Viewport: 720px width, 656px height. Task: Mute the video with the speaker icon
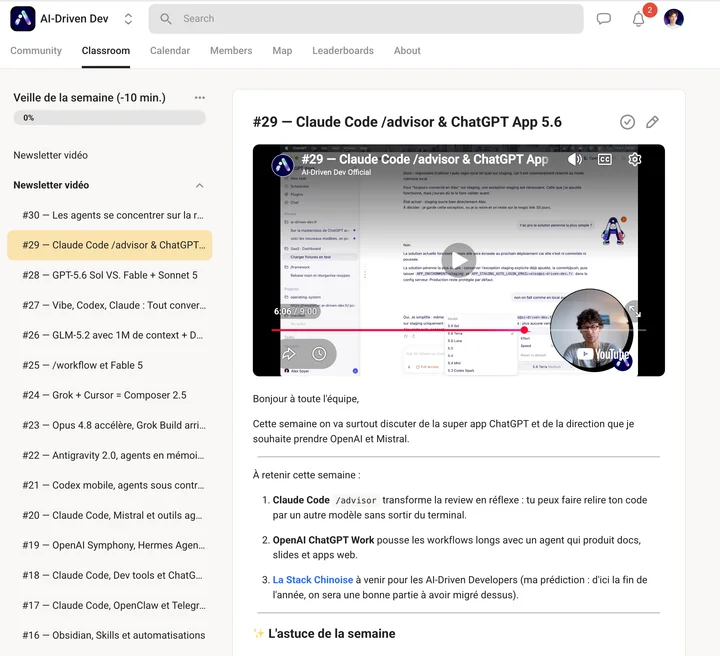[x=575, y=159]
